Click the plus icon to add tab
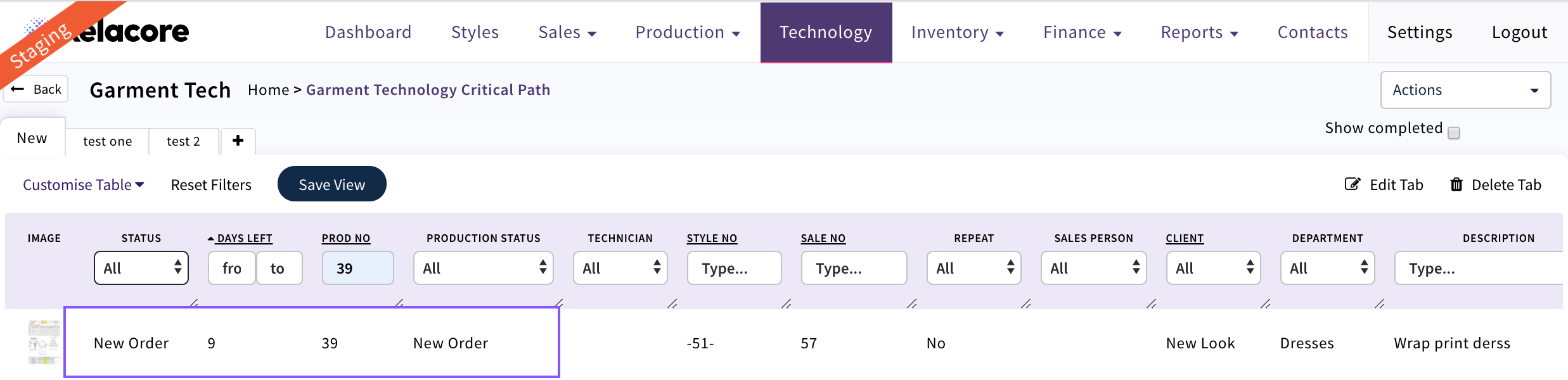 pyautogui.click(x=238, y=141)
